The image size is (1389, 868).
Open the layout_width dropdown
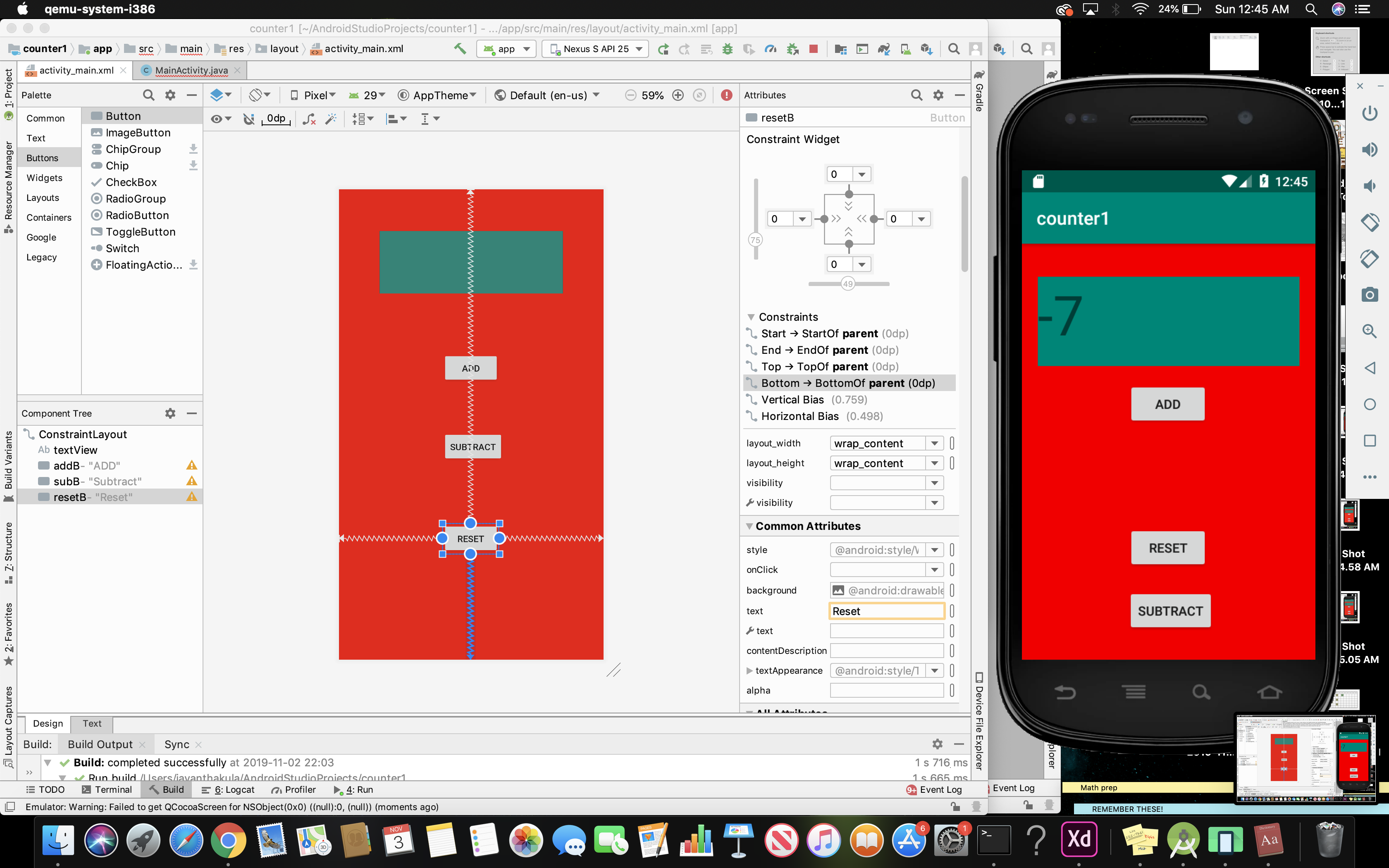click(934, 443)
